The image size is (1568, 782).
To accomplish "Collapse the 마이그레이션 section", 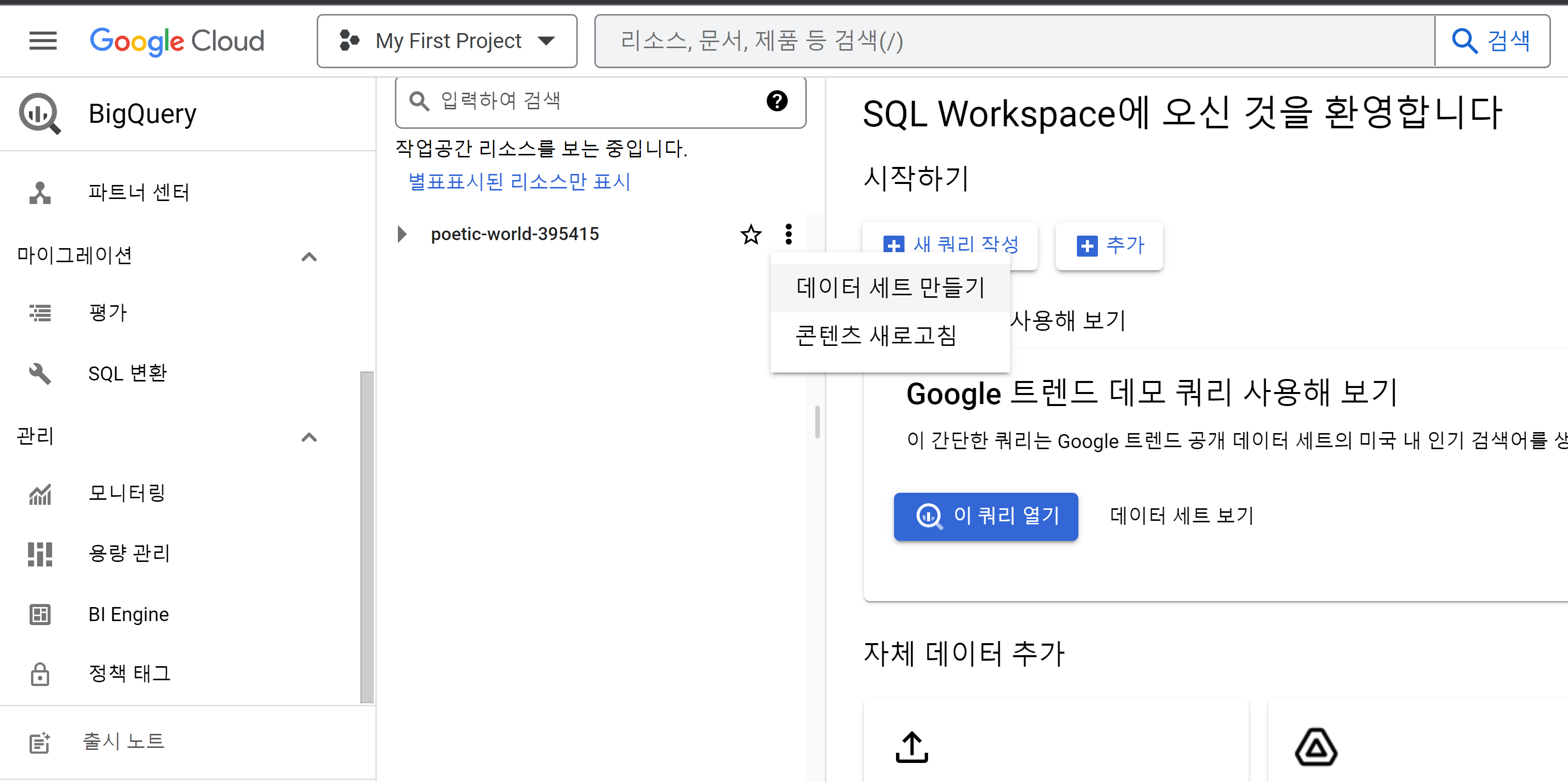I will 309,256.
